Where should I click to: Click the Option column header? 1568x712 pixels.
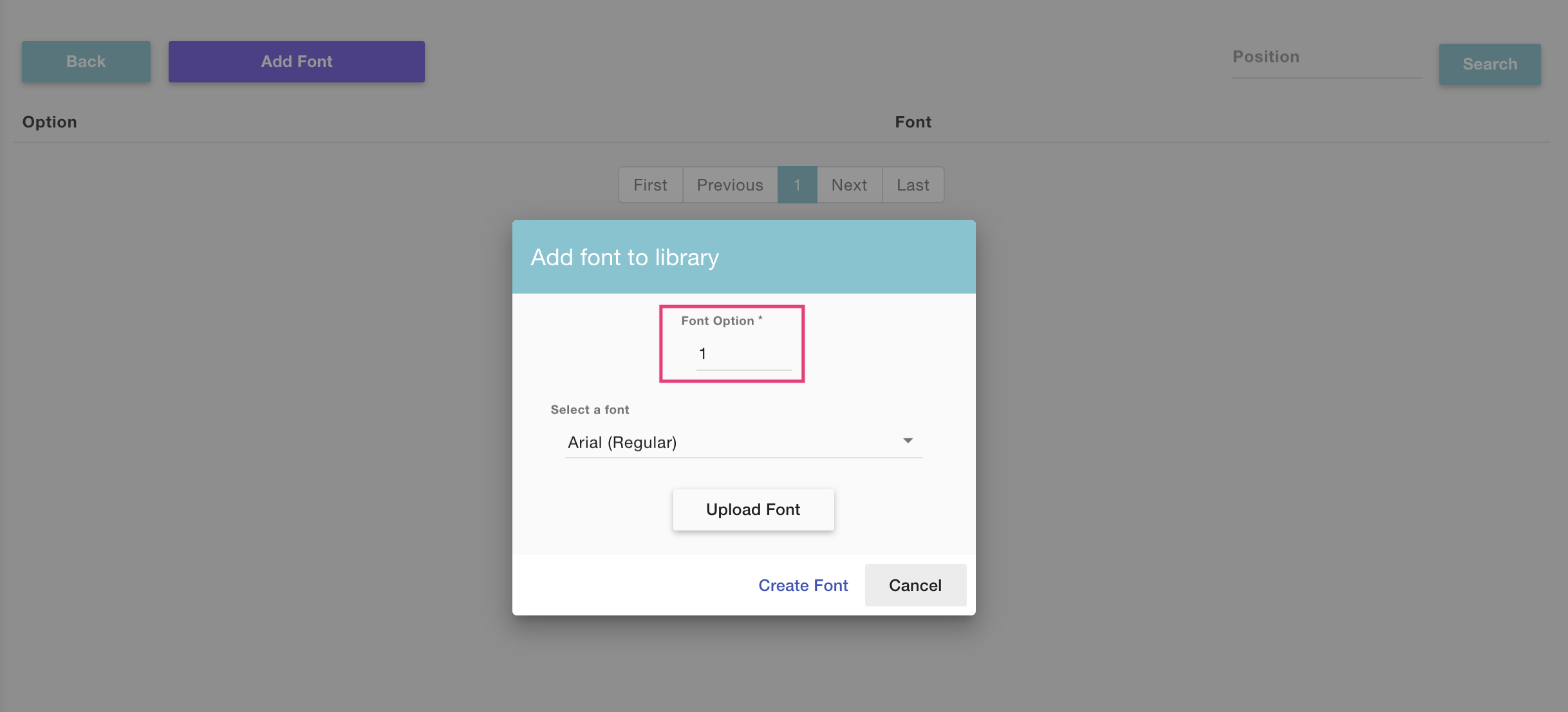click(x=50, y=122)
